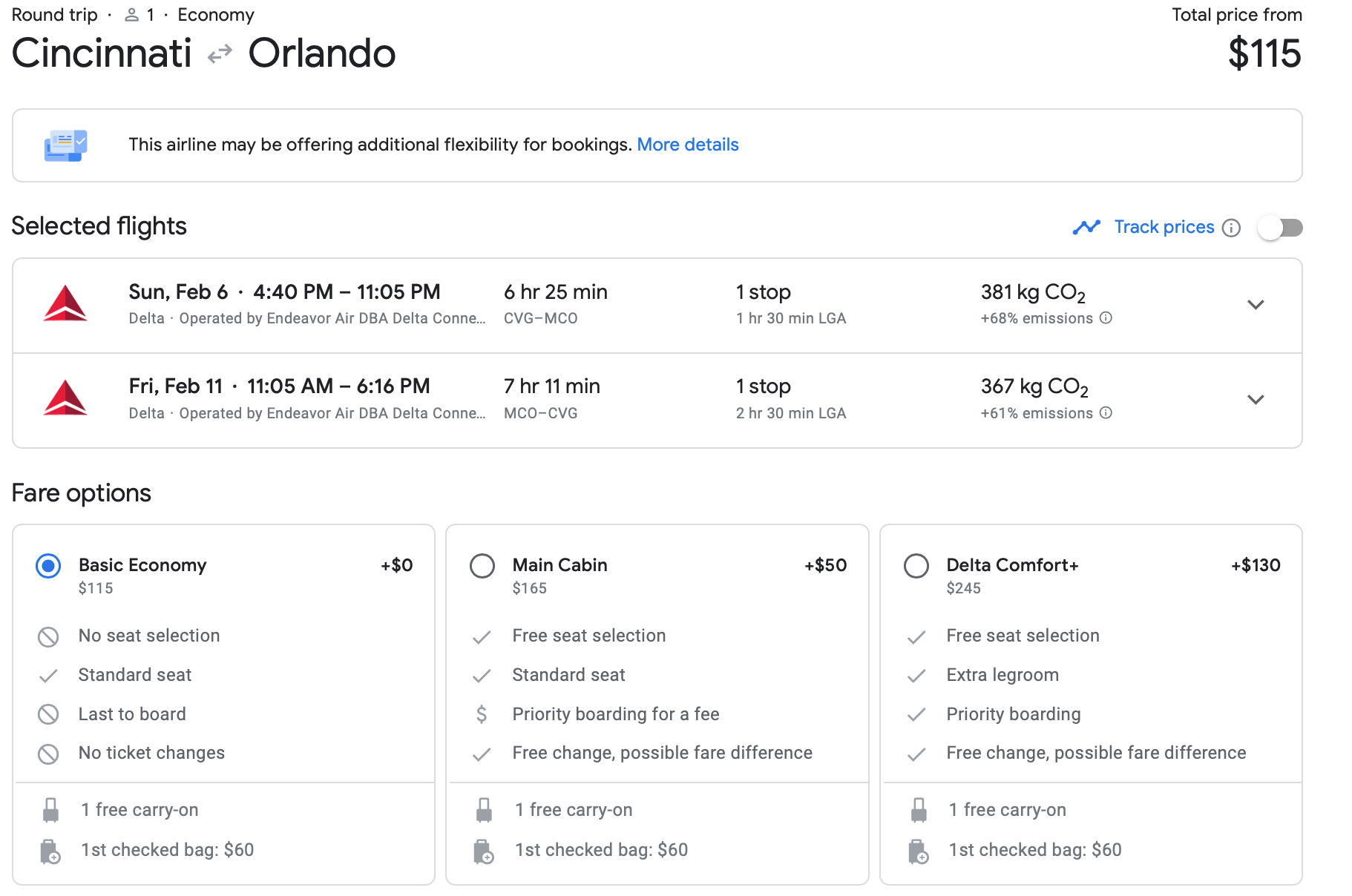
Task: Click Delta logo on Feb 6 flight
Action: 65,304
